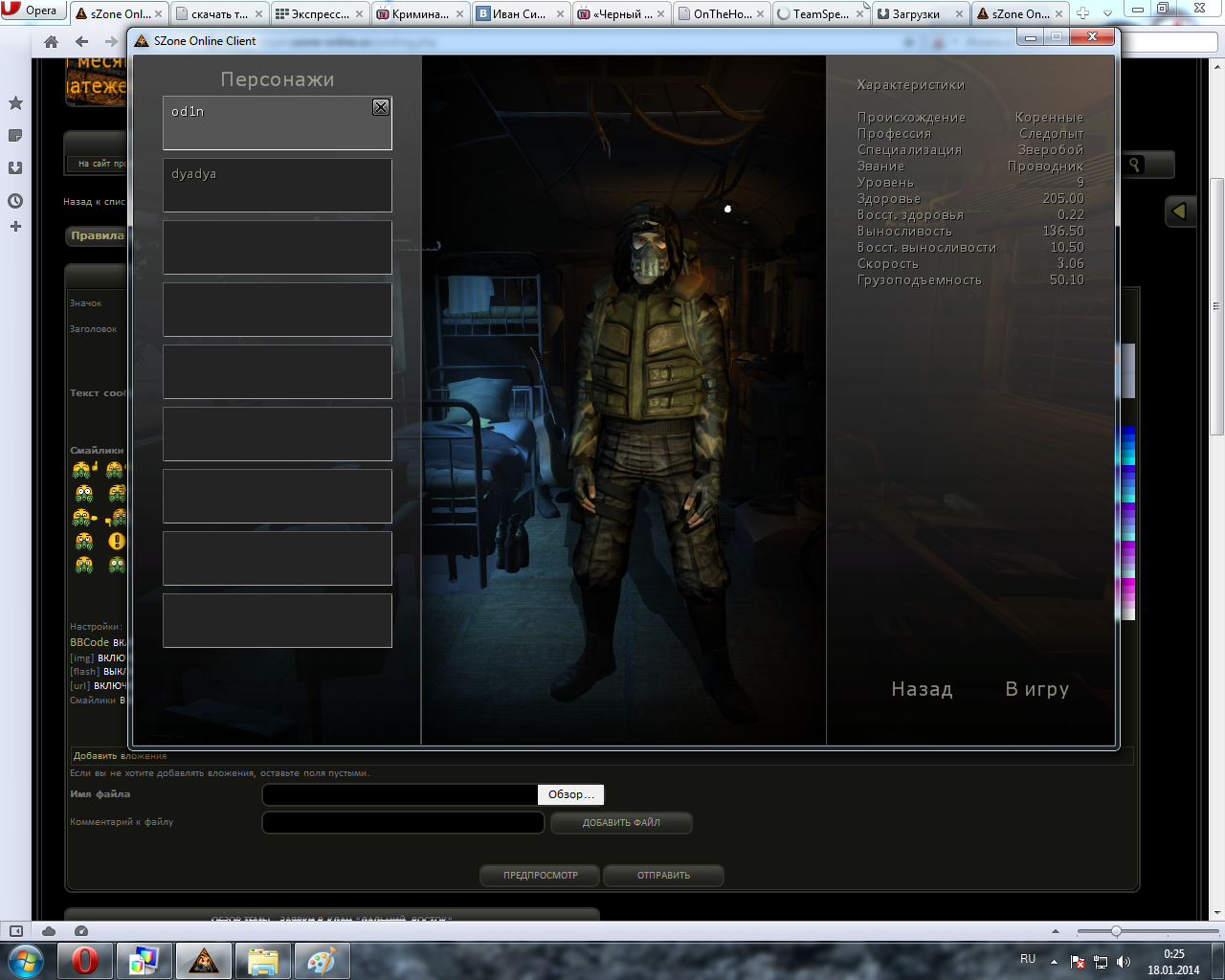Viewport: 1225px width, 980px height.
Task: Open the Opera history clock icon
Action: pos(15,201)
